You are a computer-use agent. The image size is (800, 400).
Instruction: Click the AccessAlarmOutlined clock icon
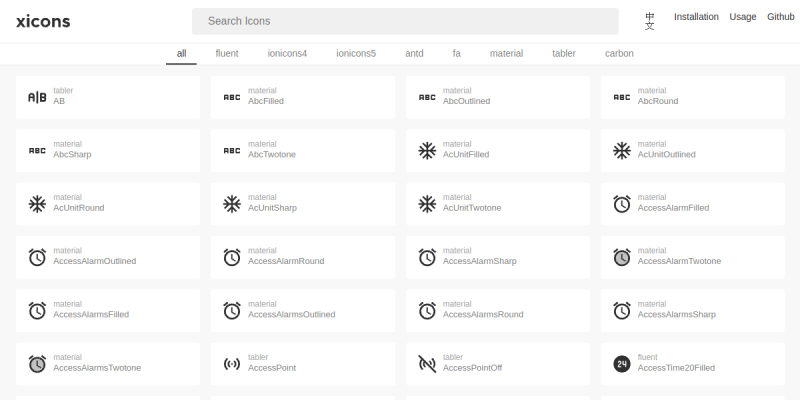(x=37, y=257)
